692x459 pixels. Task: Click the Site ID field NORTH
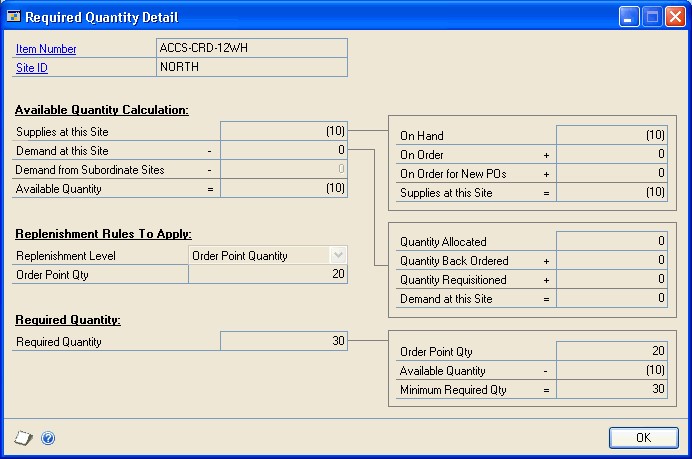click(x=252, y=67)
